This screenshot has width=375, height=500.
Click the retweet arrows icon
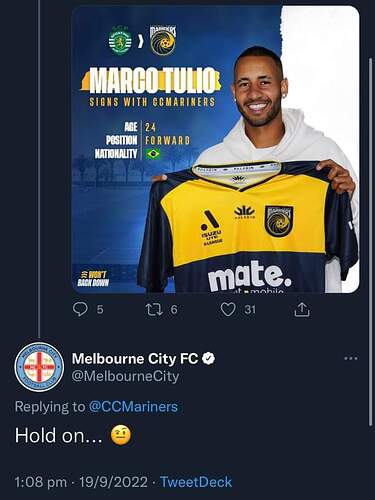click(155, 310)
